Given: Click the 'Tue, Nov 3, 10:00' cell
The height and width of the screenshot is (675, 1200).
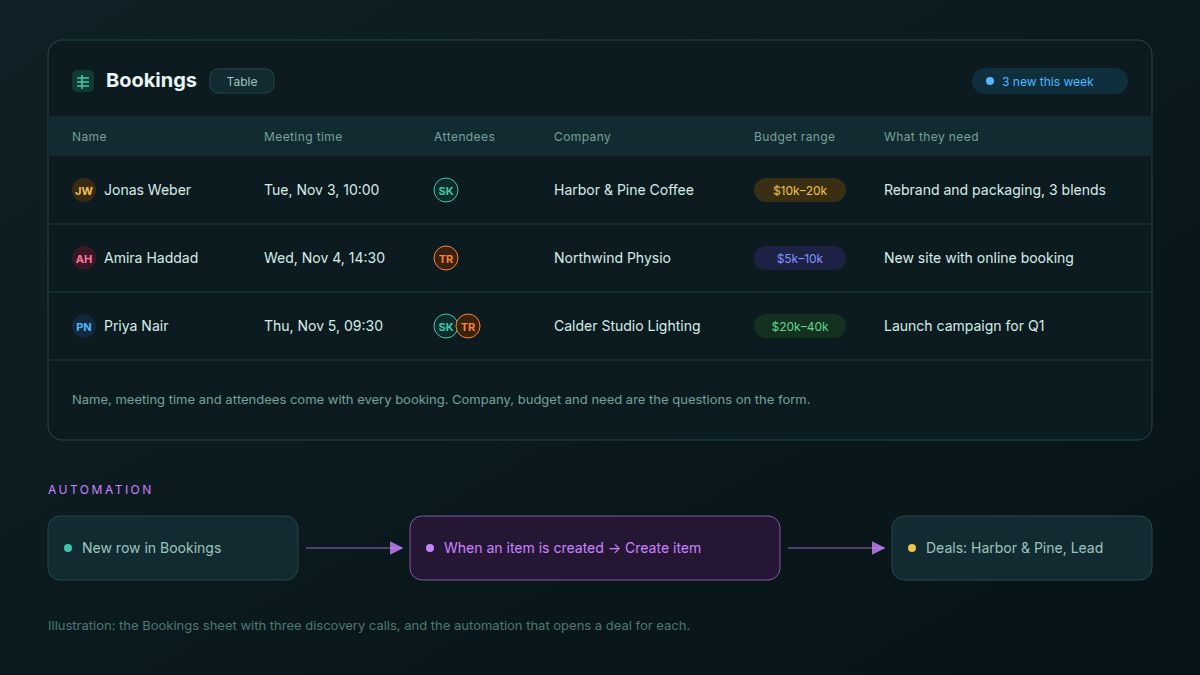Looking at the screenshot, I should coord(322,190).
